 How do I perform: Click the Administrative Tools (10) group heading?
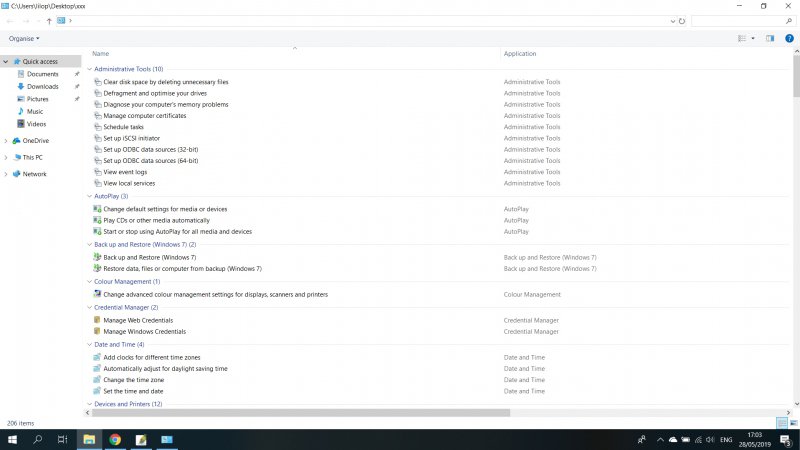pyautogui.click(x=129, y=69)
